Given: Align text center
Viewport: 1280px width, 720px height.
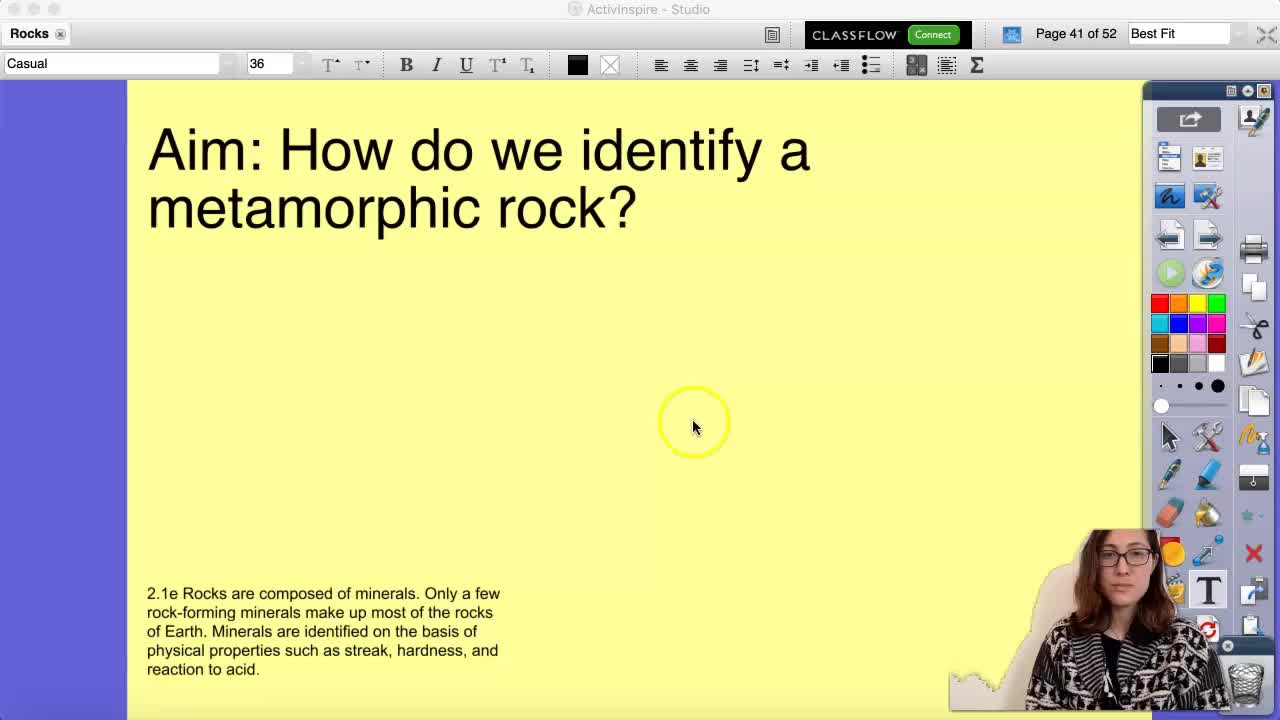Looking at the screenshot, I should pyautogui.click(x=691, y=65).
